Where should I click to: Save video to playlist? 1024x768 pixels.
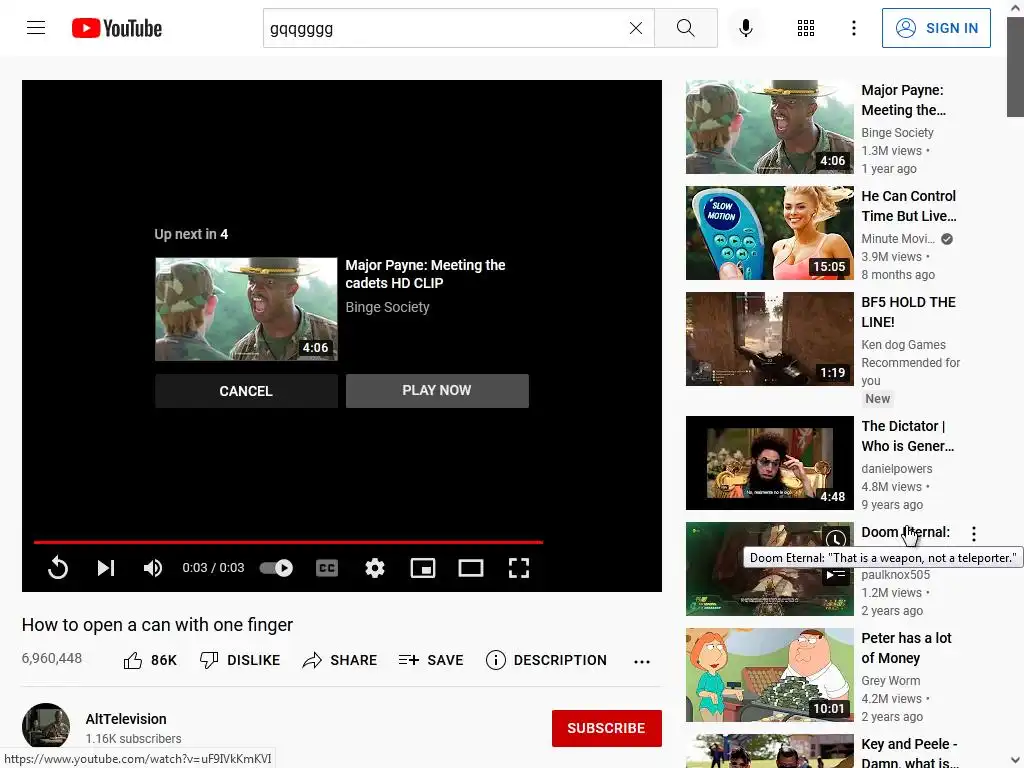[x=431, y=660]
